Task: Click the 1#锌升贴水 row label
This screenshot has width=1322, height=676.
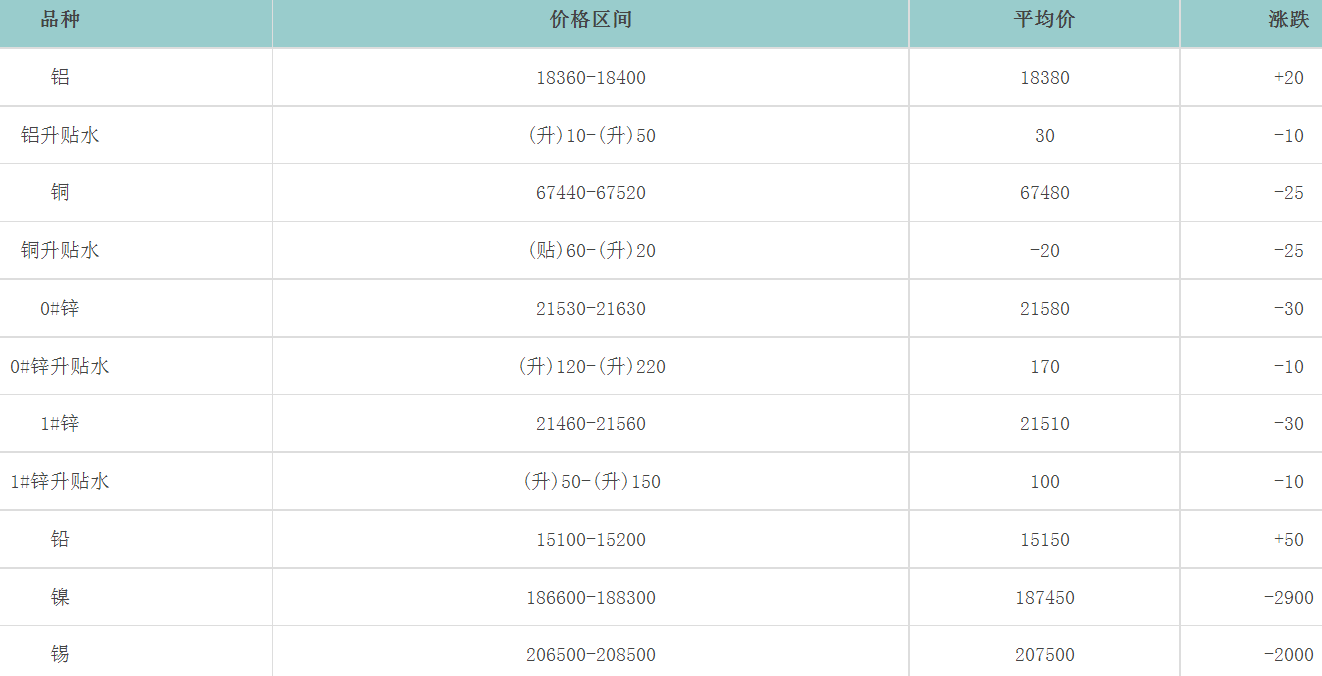Action: tap(60, 481)
